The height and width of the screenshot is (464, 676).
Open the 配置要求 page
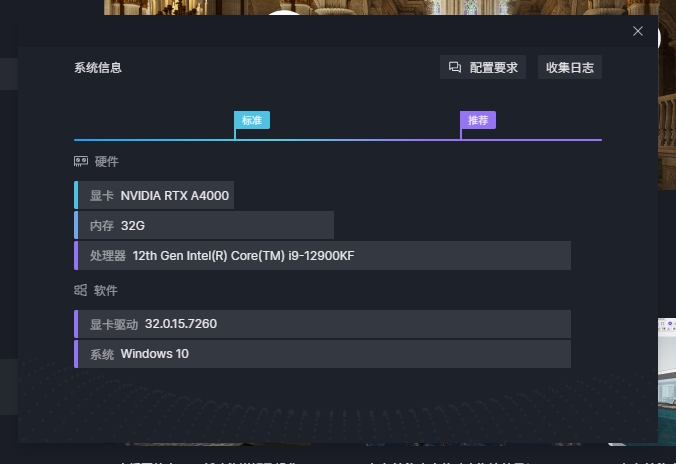[483, 67]
